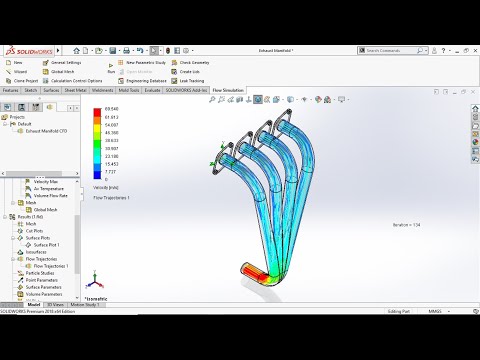Viewport: 480px width, 360px height.
Task: Click the General Settings button
Action: pos(62,63)
